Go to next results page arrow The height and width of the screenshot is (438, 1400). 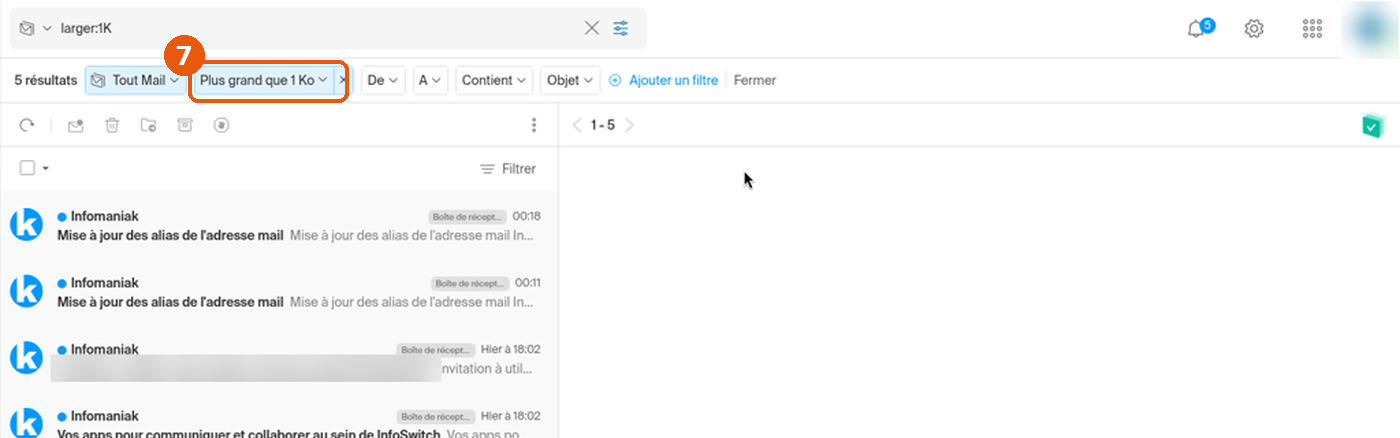(629, 125)
